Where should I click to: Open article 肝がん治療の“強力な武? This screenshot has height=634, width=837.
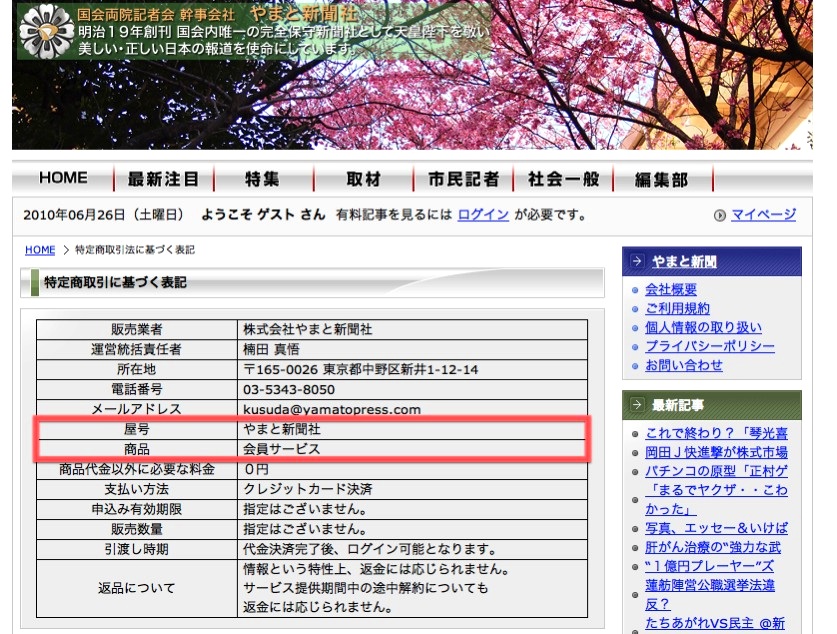click(713, 547)
